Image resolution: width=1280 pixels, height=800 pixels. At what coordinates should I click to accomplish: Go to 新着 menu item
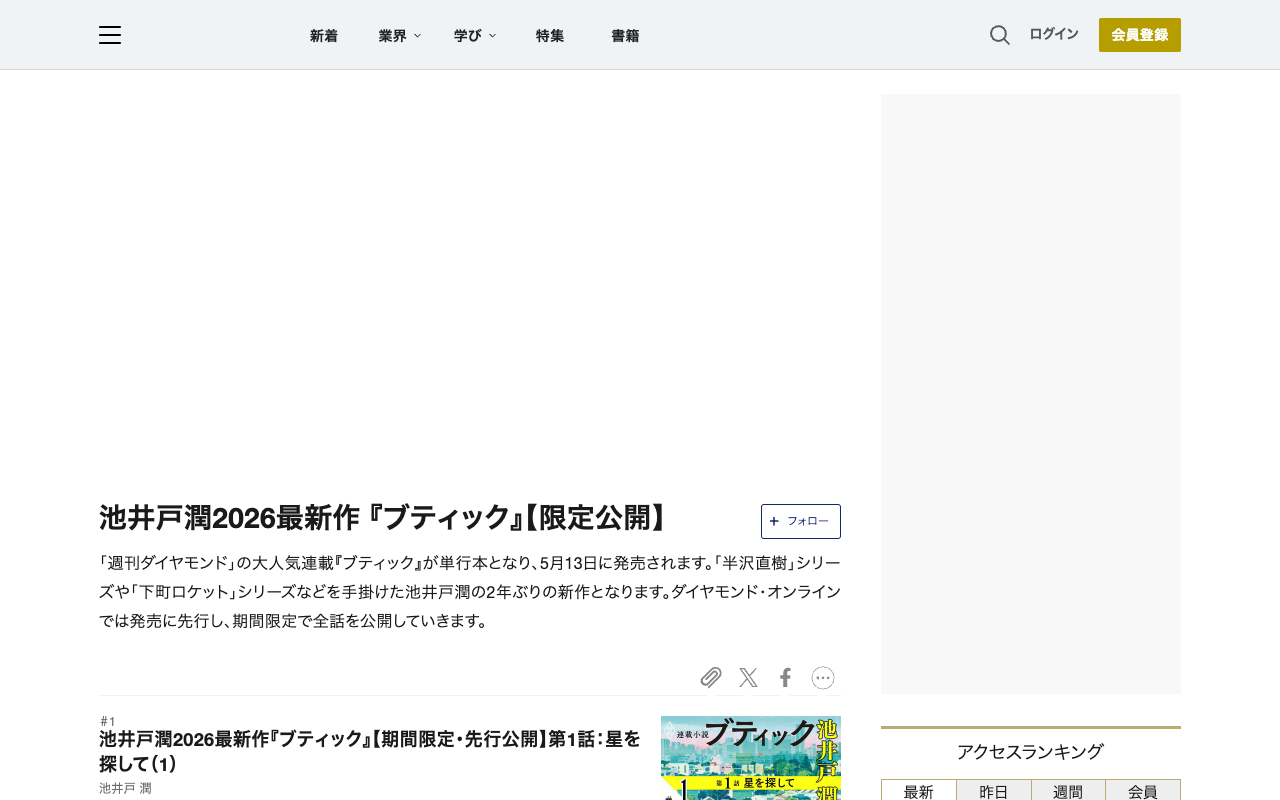coord(324,35)
